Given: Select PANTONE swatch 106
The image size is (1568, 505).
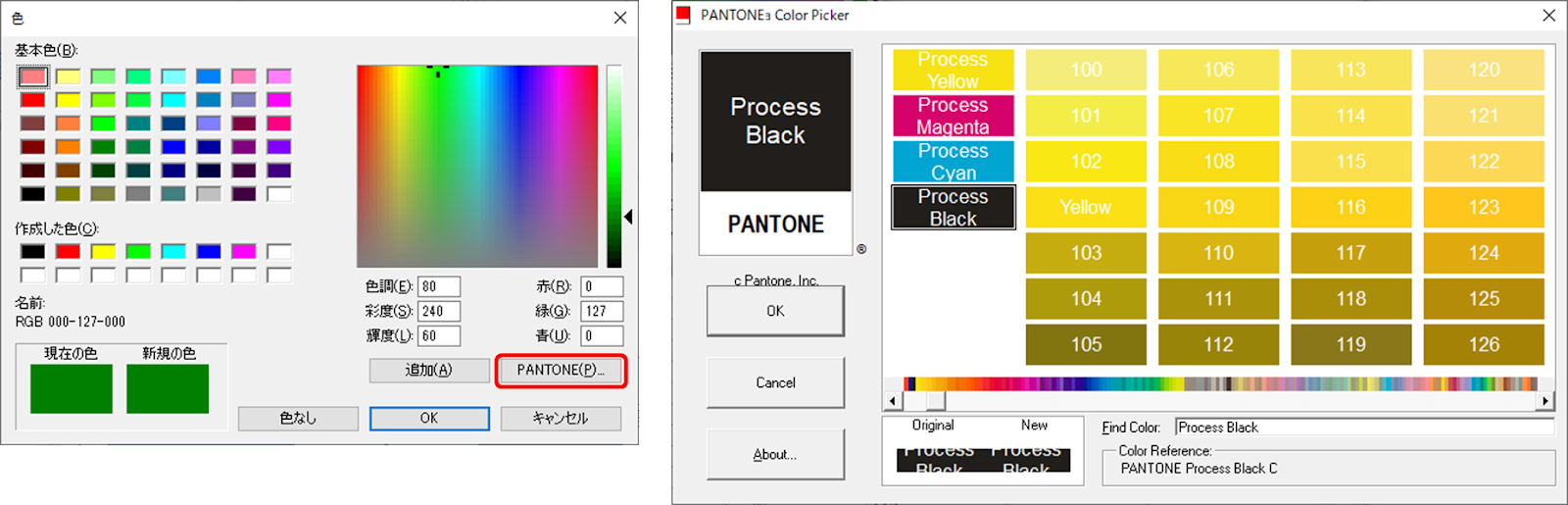Looking at the screenshot, I should [1218, 70].
